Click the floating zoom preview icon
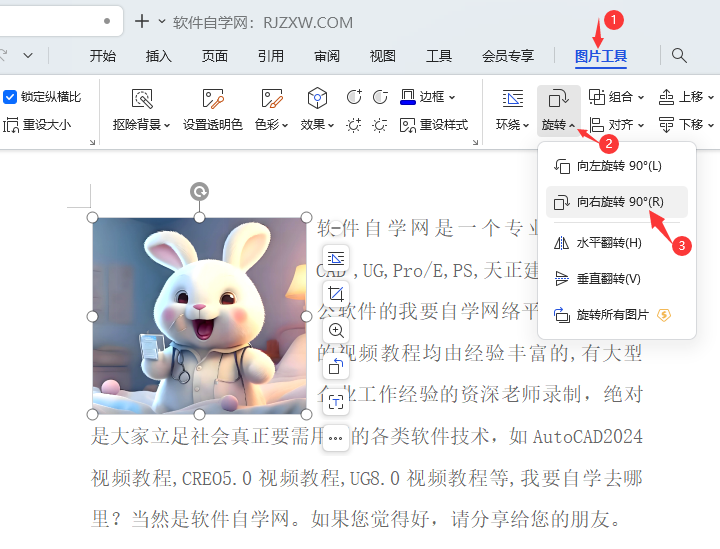720x549 pixels. coord(336,330)
